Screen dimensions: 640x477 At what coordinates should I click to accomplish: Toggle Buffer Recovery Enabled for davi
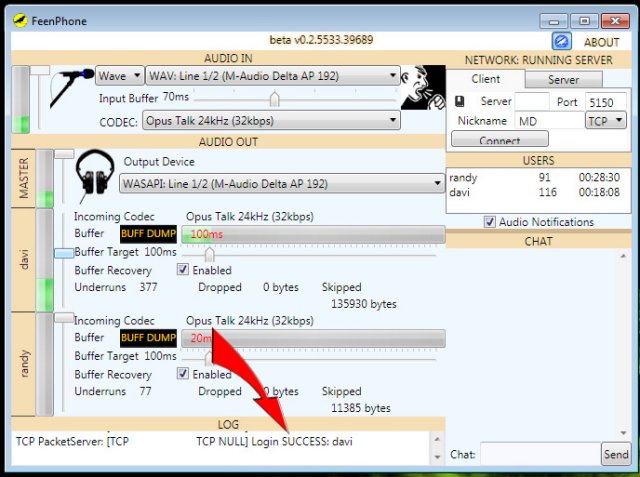pyautogui.click(x=182, y=269)
